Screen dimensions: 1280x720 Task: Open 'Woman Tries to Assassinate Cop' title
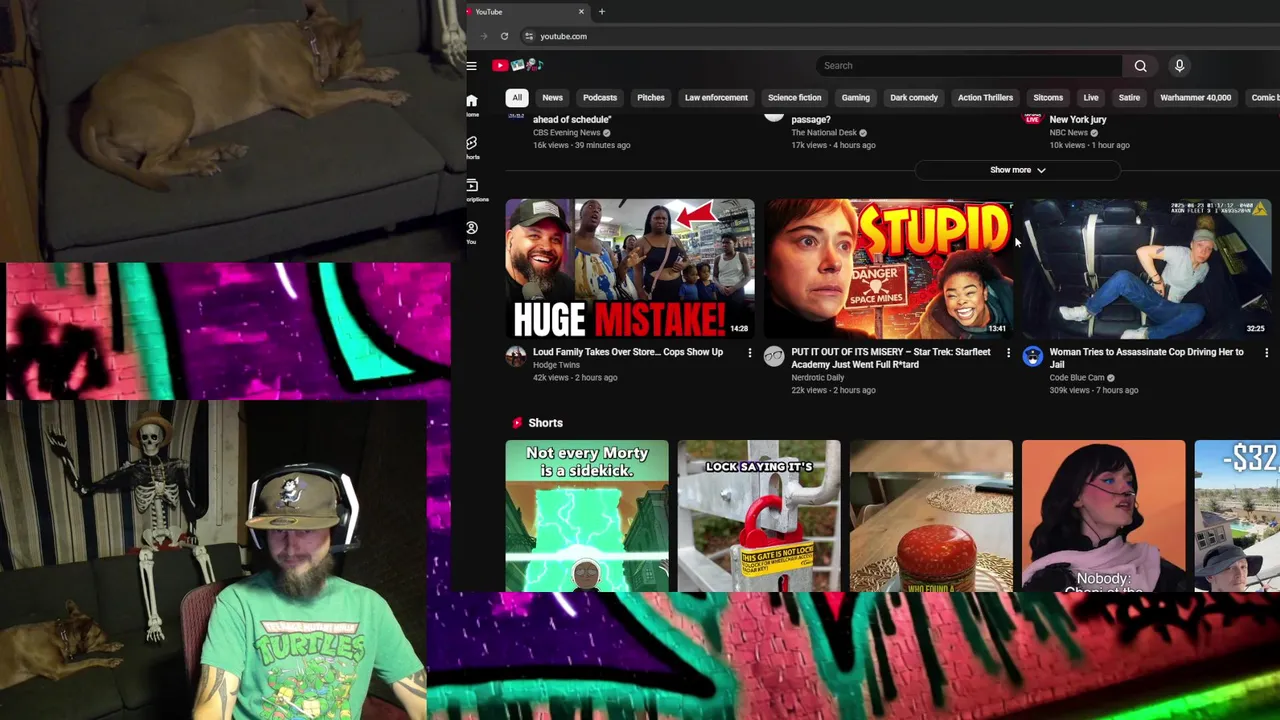[x=1146, y=358]
